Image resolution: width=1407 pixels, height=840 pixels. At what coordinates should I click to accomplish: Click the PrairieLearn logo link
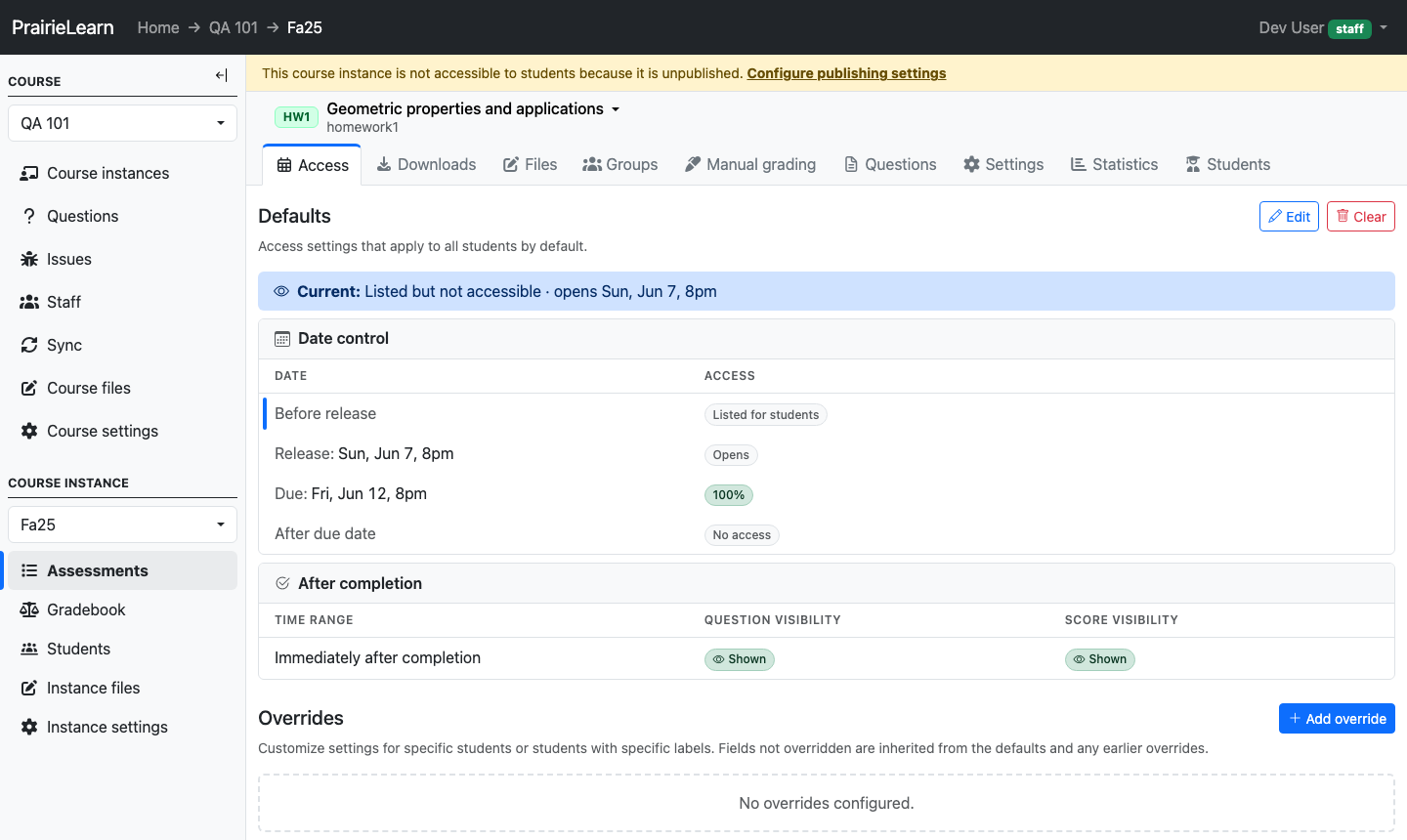tap(63, 27)
